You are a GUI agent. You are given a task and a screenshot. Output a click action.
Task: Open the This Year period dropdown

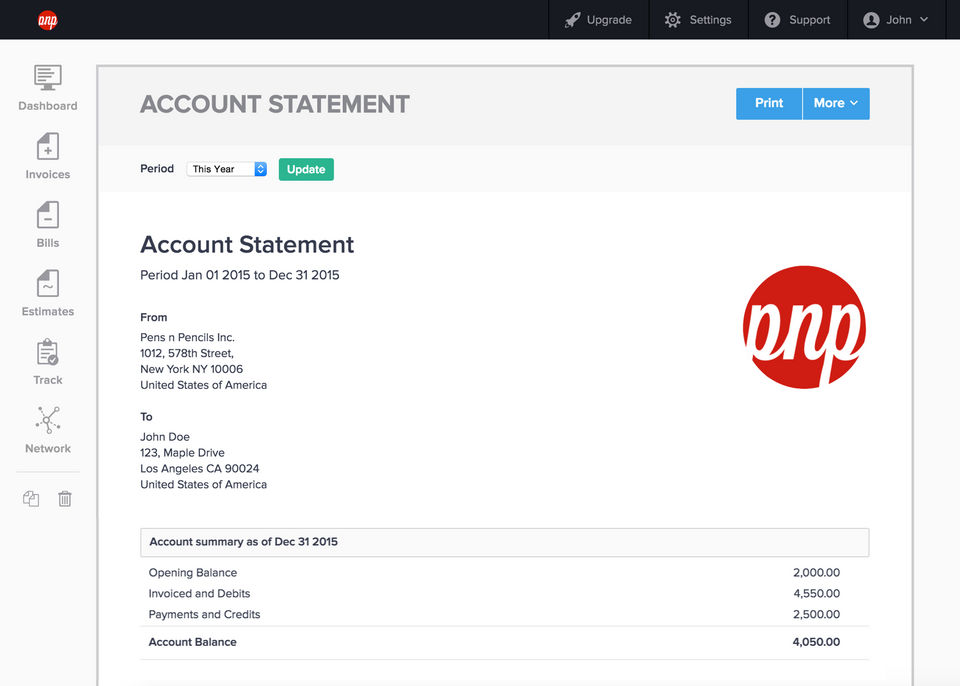227,169
